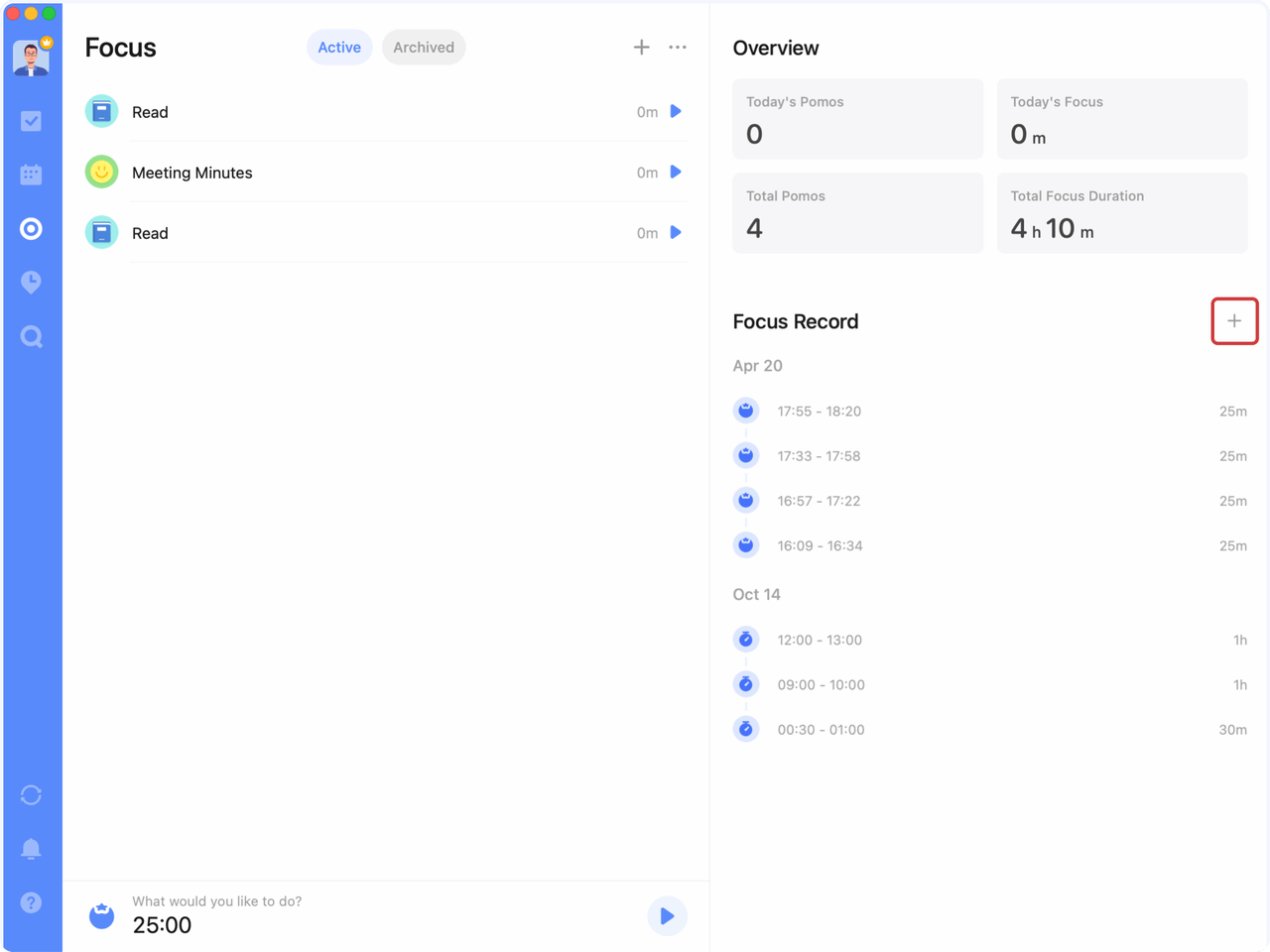Select the Focus icon in the sidebar

pos(31,228)
